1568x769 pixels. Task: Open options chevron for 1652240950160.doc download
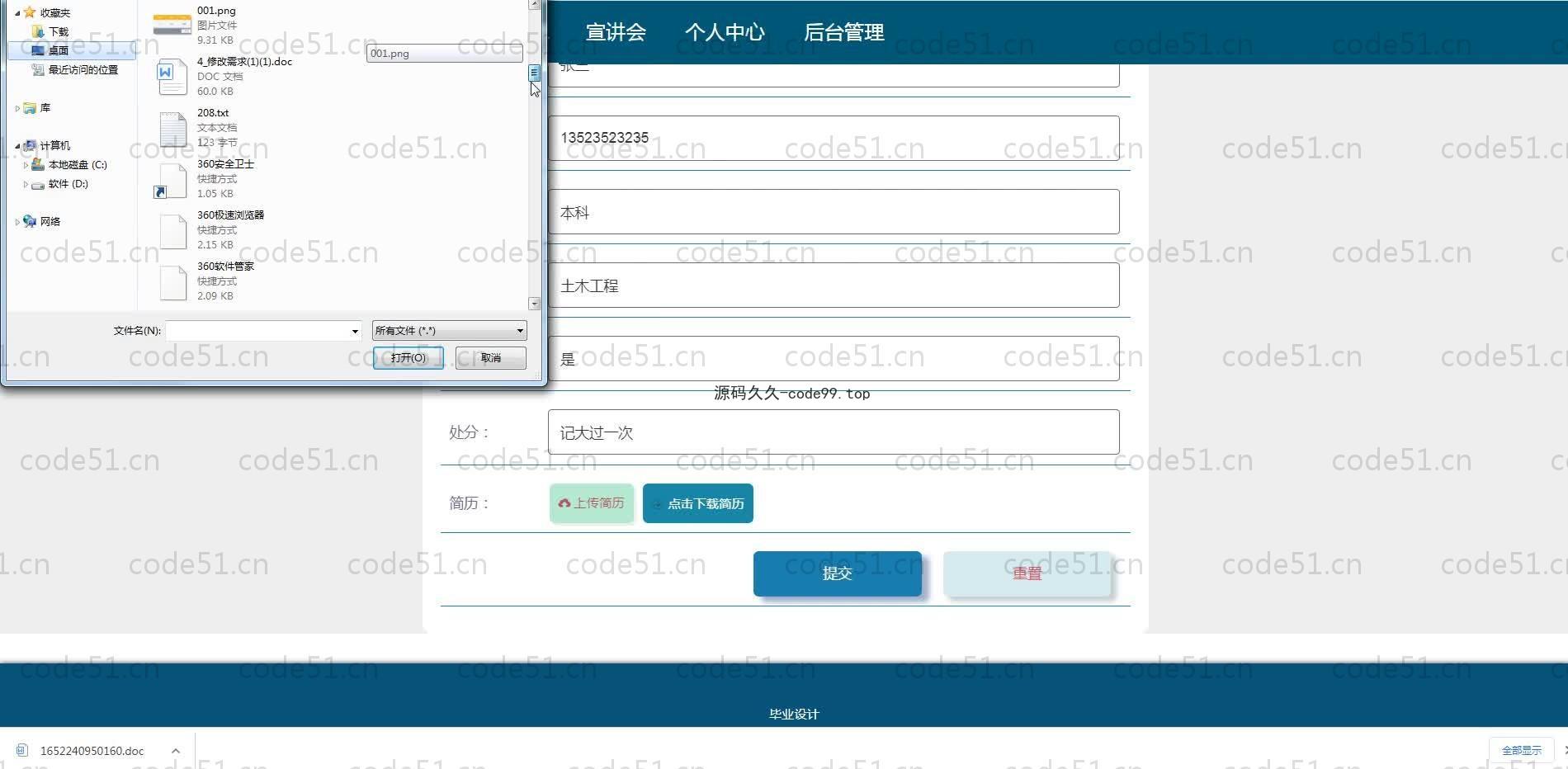[x=176, y=750]
